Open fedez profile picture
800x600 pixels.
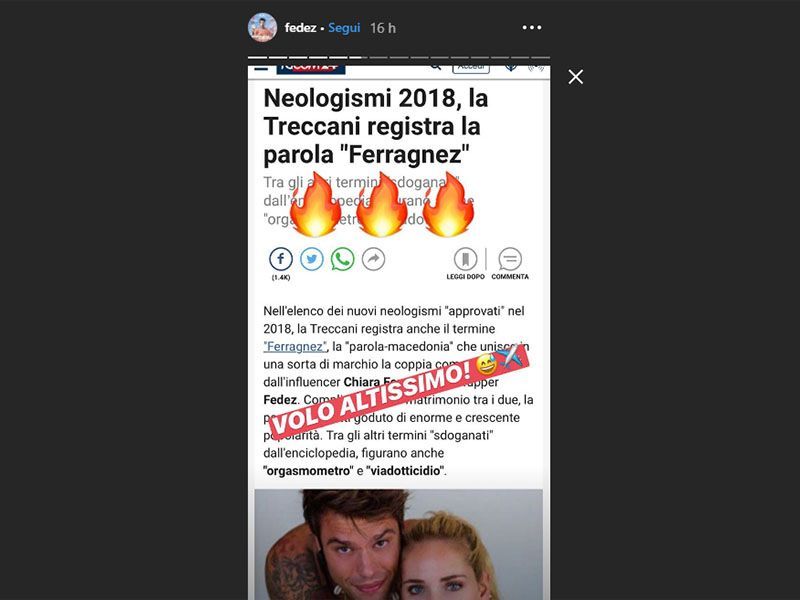point(262,28)
